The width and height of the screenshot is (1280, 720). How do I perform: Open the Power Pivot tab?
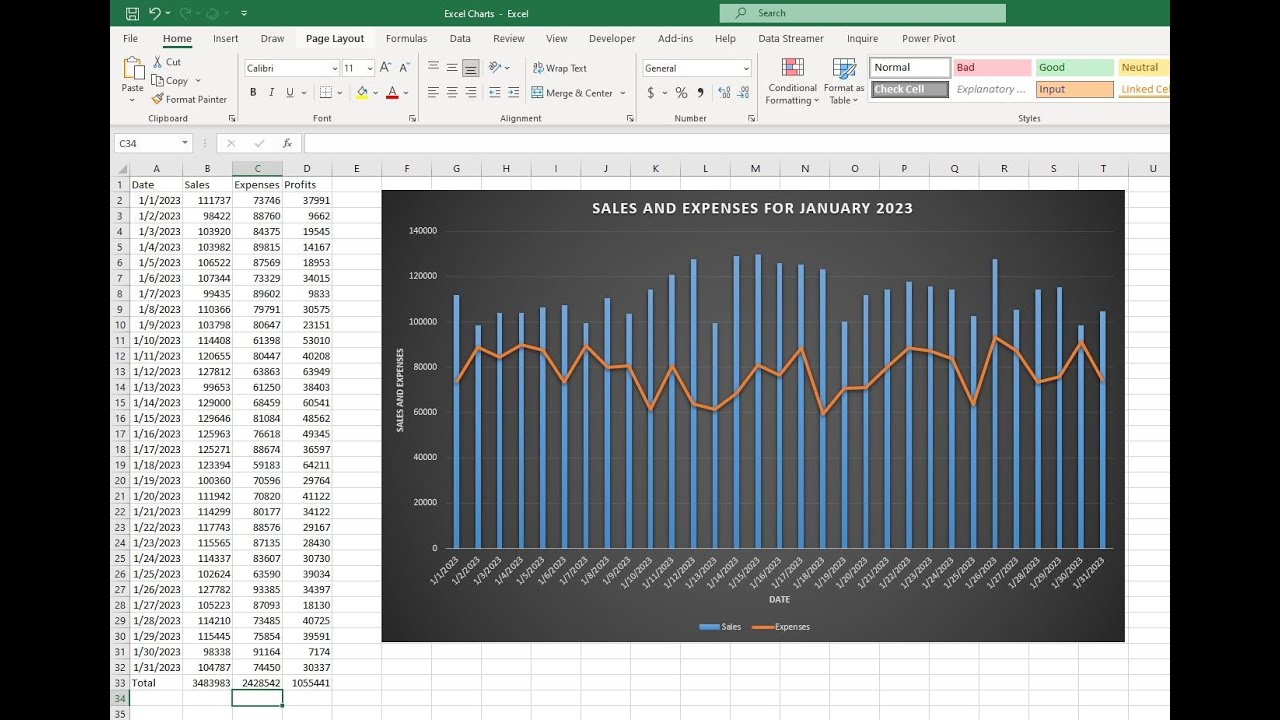[x=929, y=39]
